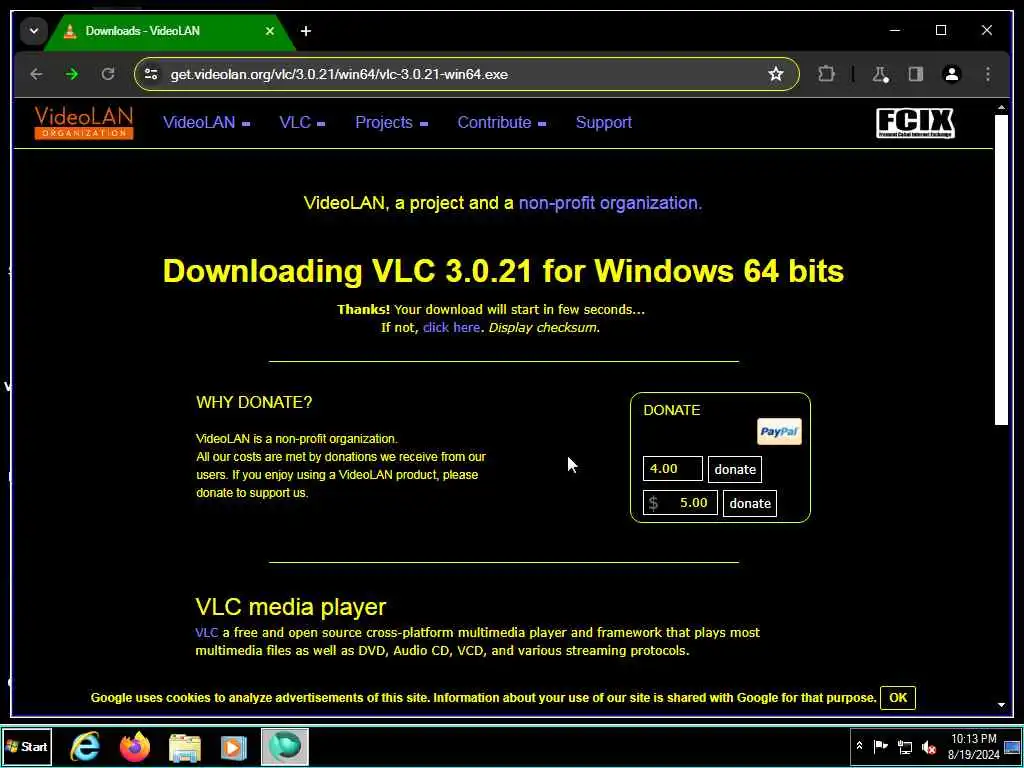
Task: Click the address bar URL
Action: tap(339, 74)
